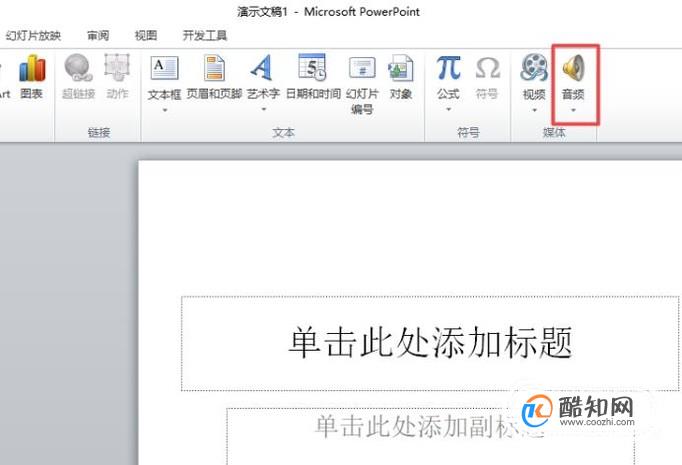Expand the Video (视频) dropdown arrow
Viewport: 682px width, 465px height.
[534, 110]
